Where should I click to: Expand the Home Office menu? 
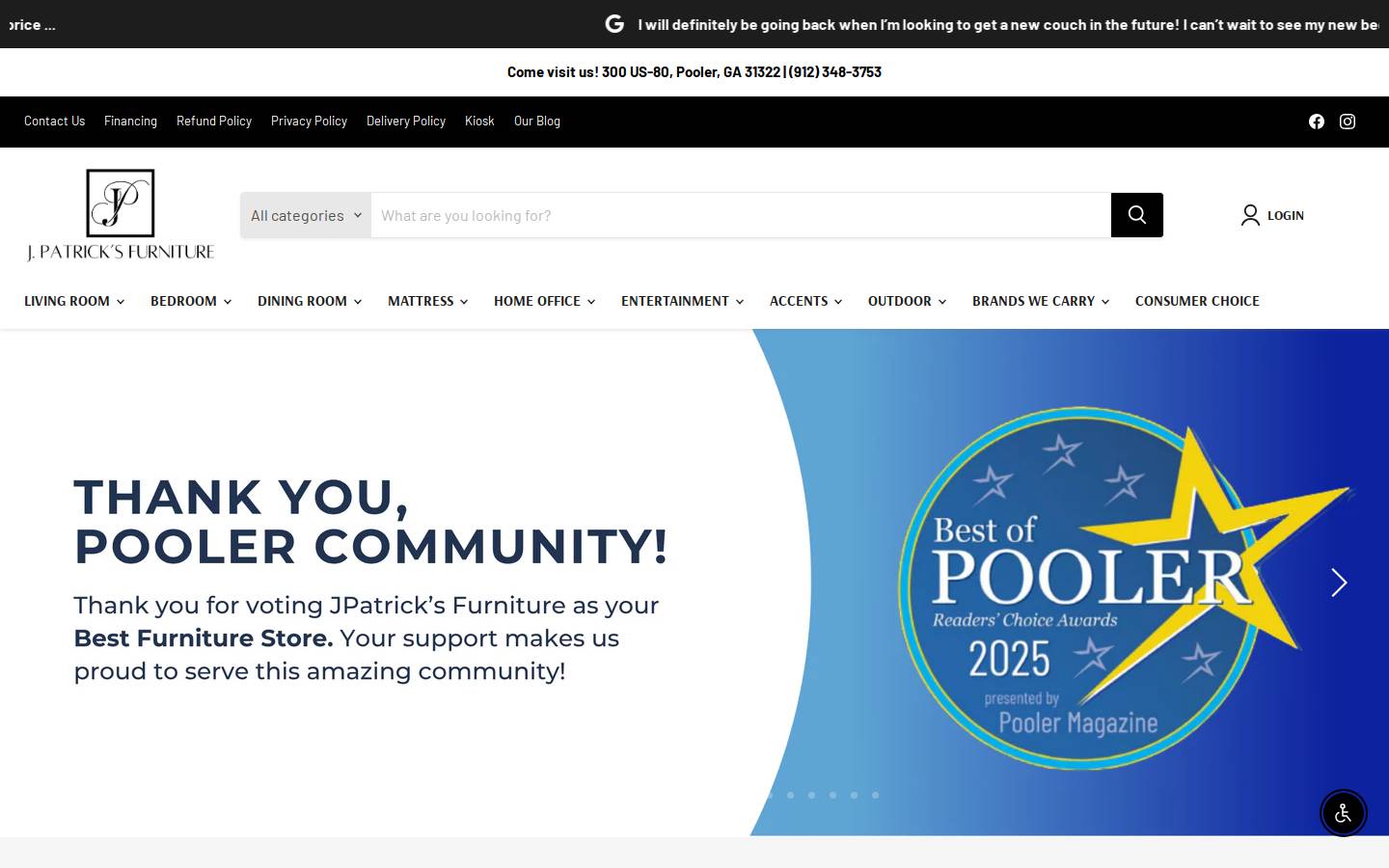click(x=545, y=301)
